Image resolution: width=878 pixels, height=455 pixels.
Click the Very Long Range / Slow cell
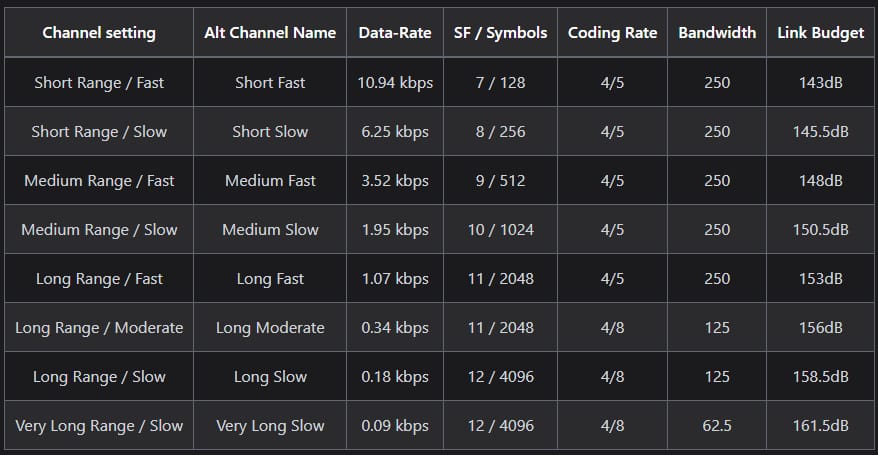tap(99, 426)
